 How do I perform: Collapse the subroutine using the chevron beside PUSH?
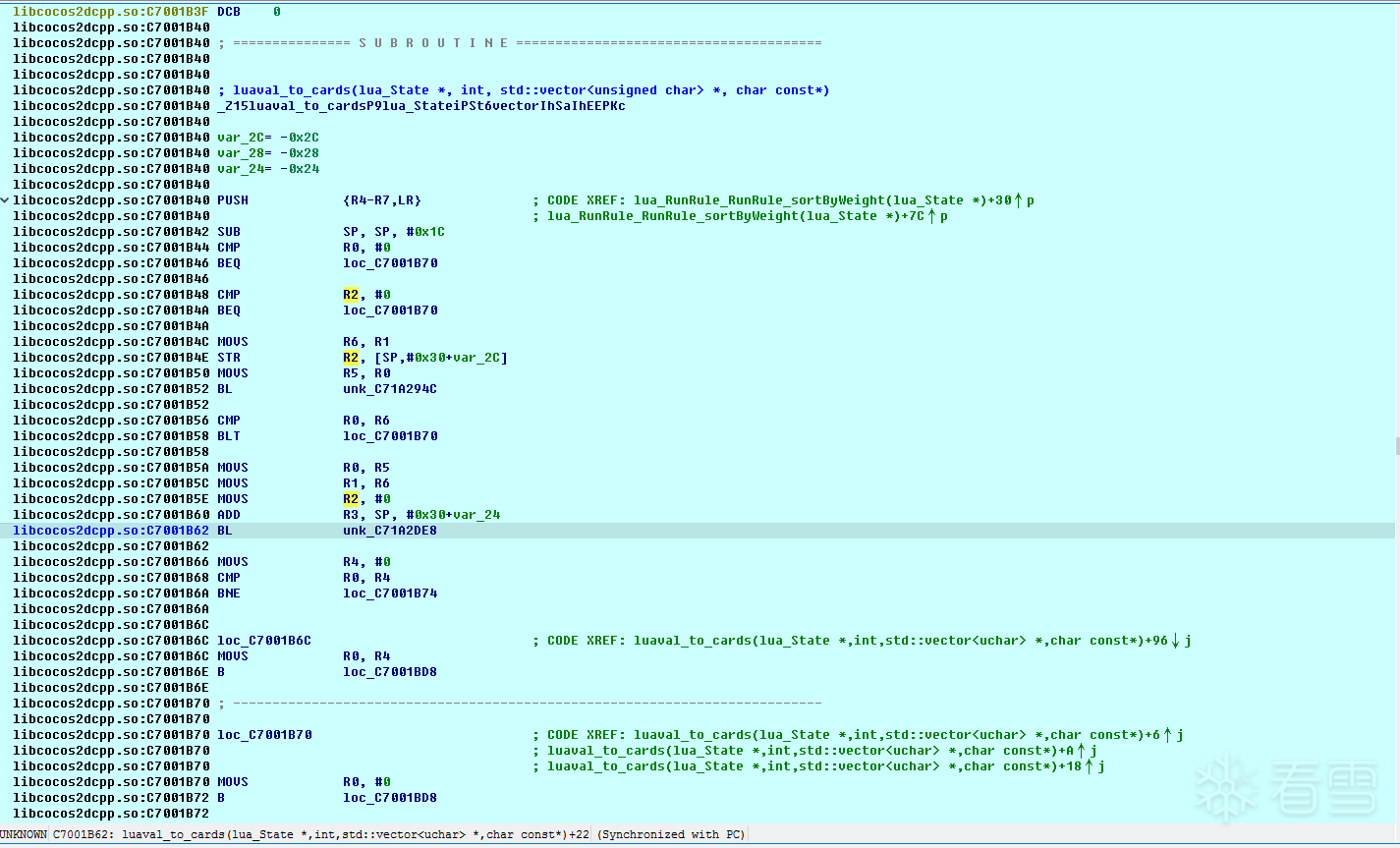click(5, 200)
